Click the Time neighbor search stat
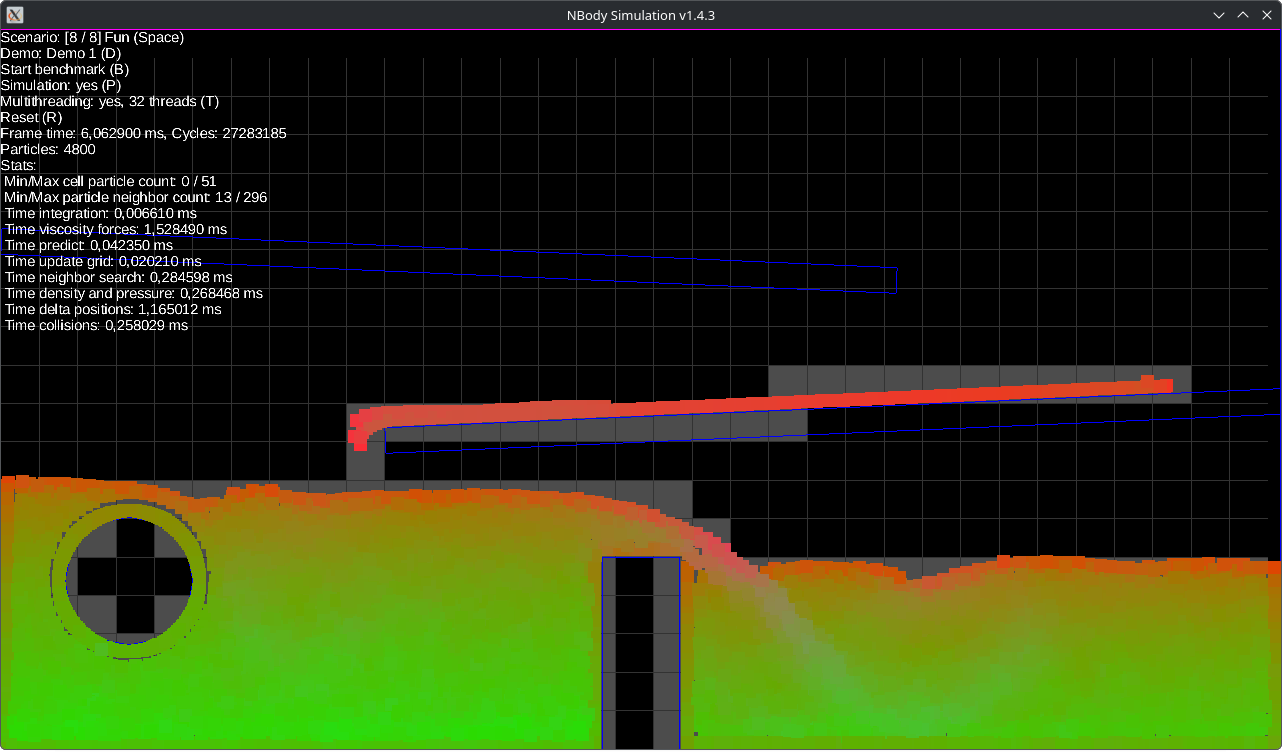Image resolution: width=1282 pixels, height=752 pixels. [x=118, y=278]
